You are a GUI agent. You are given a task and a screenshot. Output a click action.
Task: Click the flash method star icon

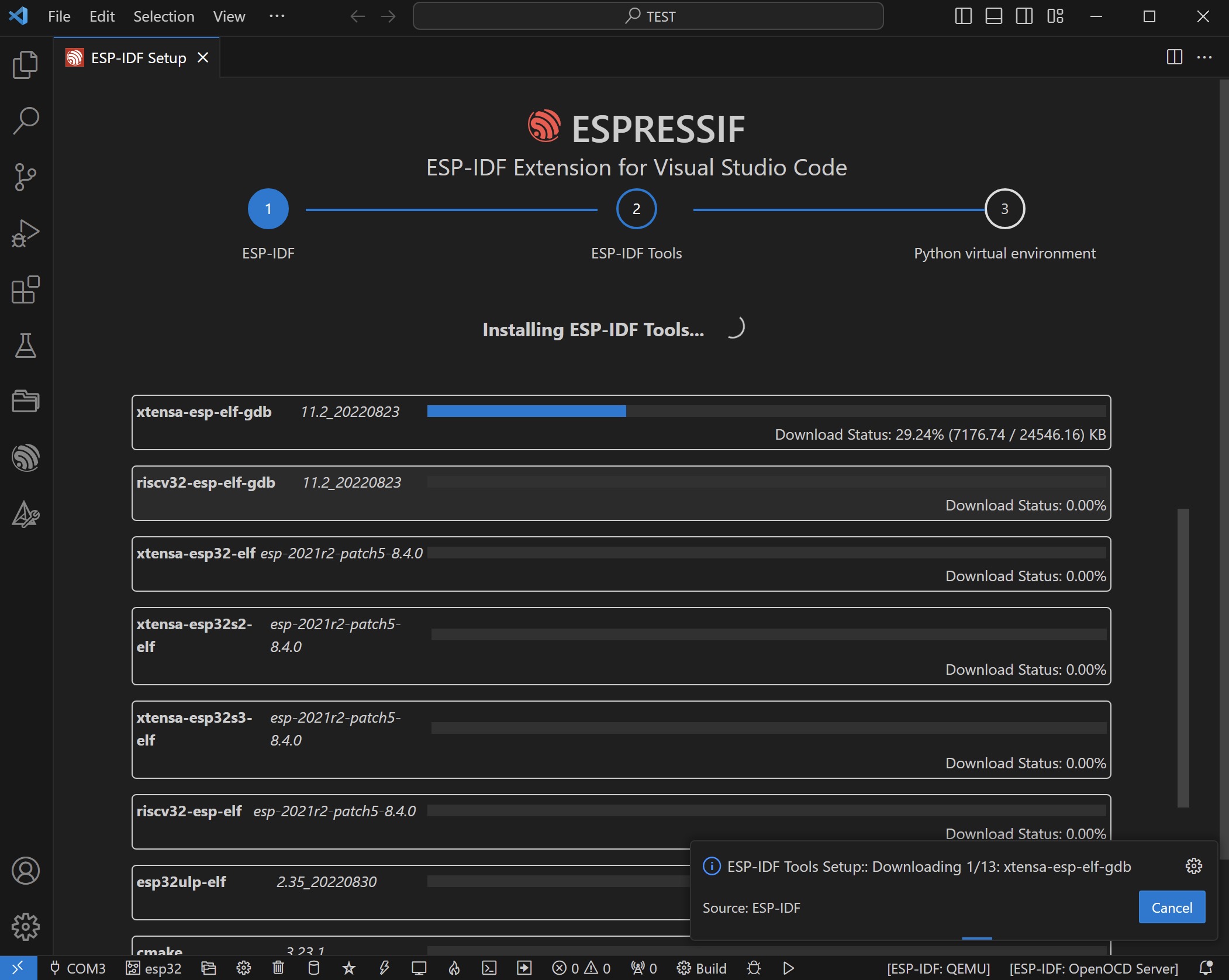tap(349, 968)
